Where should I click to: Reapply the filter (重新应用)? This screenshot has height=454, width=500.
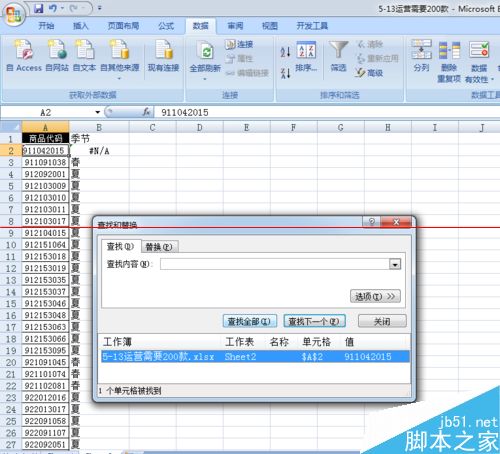[377, 59]
